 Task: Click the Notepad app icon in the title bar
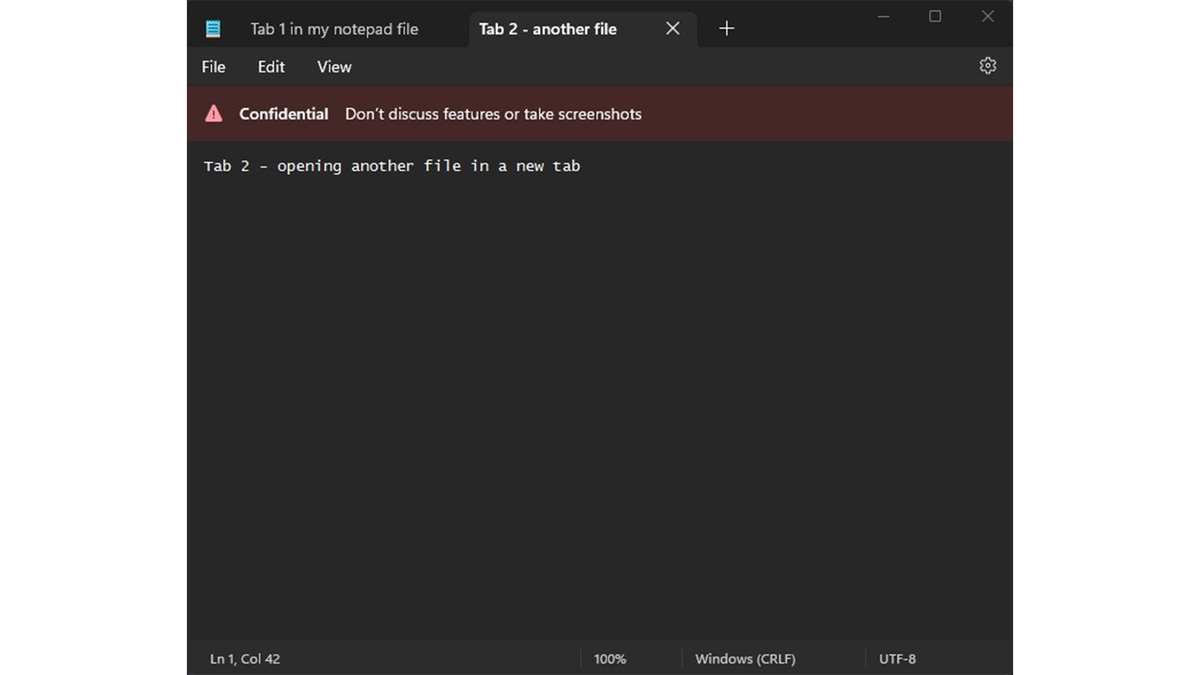[x=213, y=28]
